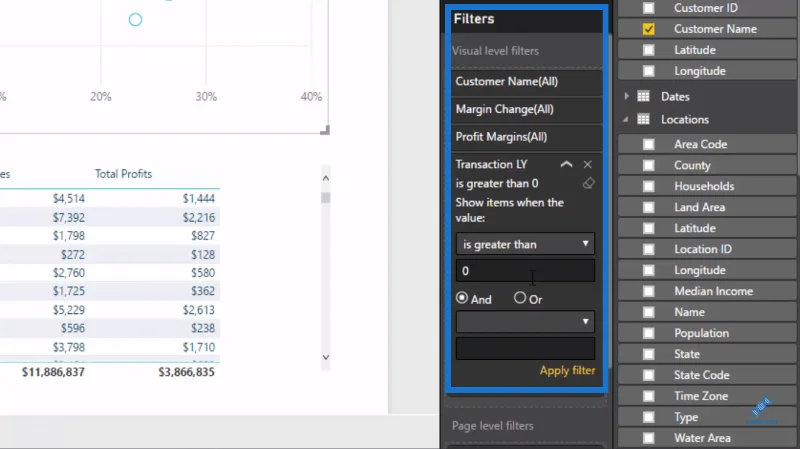The height and width of the screenshot is (449, 800).
Task: Click the $3,866,835 total profits value
Action: click(x=186, y=372)
